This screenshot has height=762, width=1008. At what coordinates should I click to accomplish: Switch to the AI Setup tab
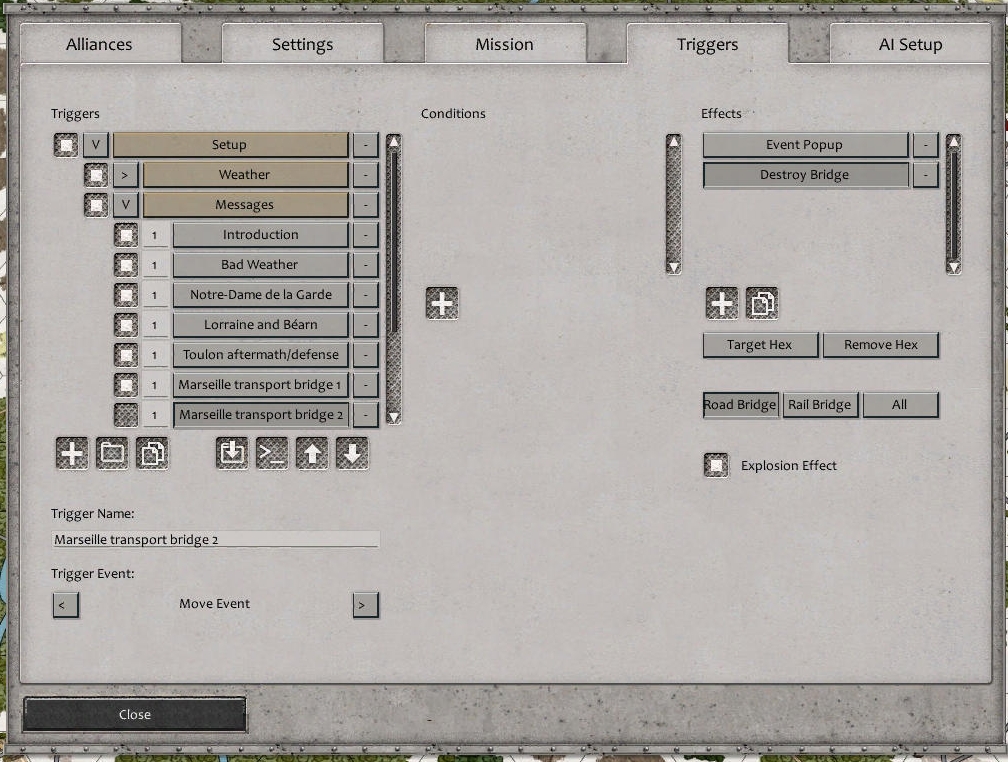tap(909, 44)
